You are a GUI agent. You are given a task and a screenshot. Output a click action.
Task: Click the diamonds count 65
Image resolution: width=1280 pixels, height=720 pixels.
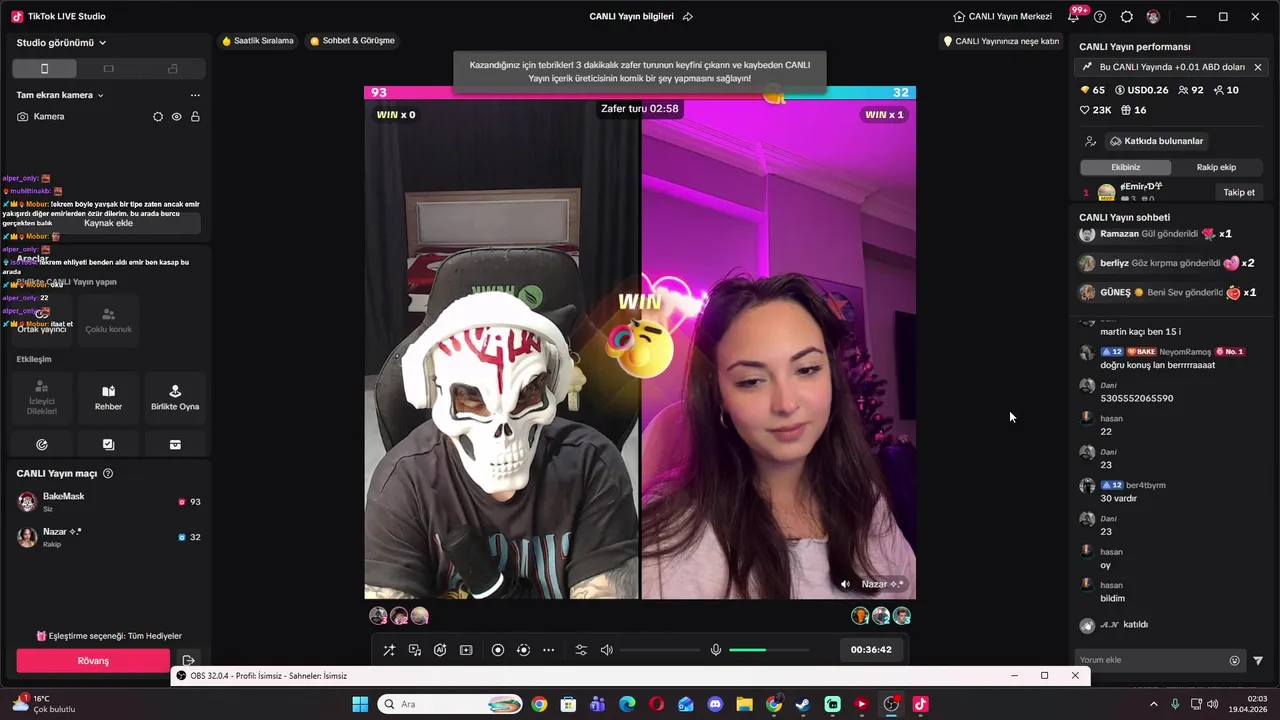(x=1092, y=90)
